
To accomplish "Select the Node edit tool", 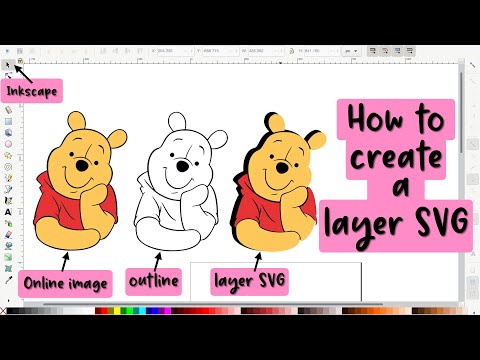I will click(8, 76).
